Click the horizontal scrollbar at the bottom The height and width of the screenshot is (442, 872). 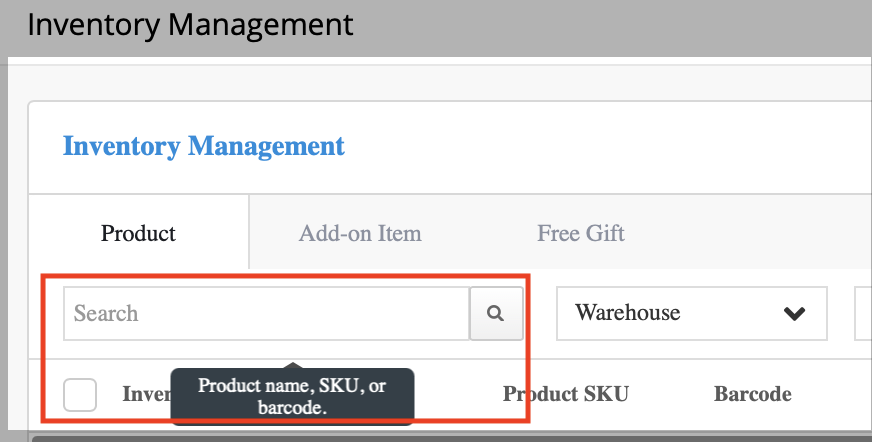pyautogui.click(x=452, y=439)
